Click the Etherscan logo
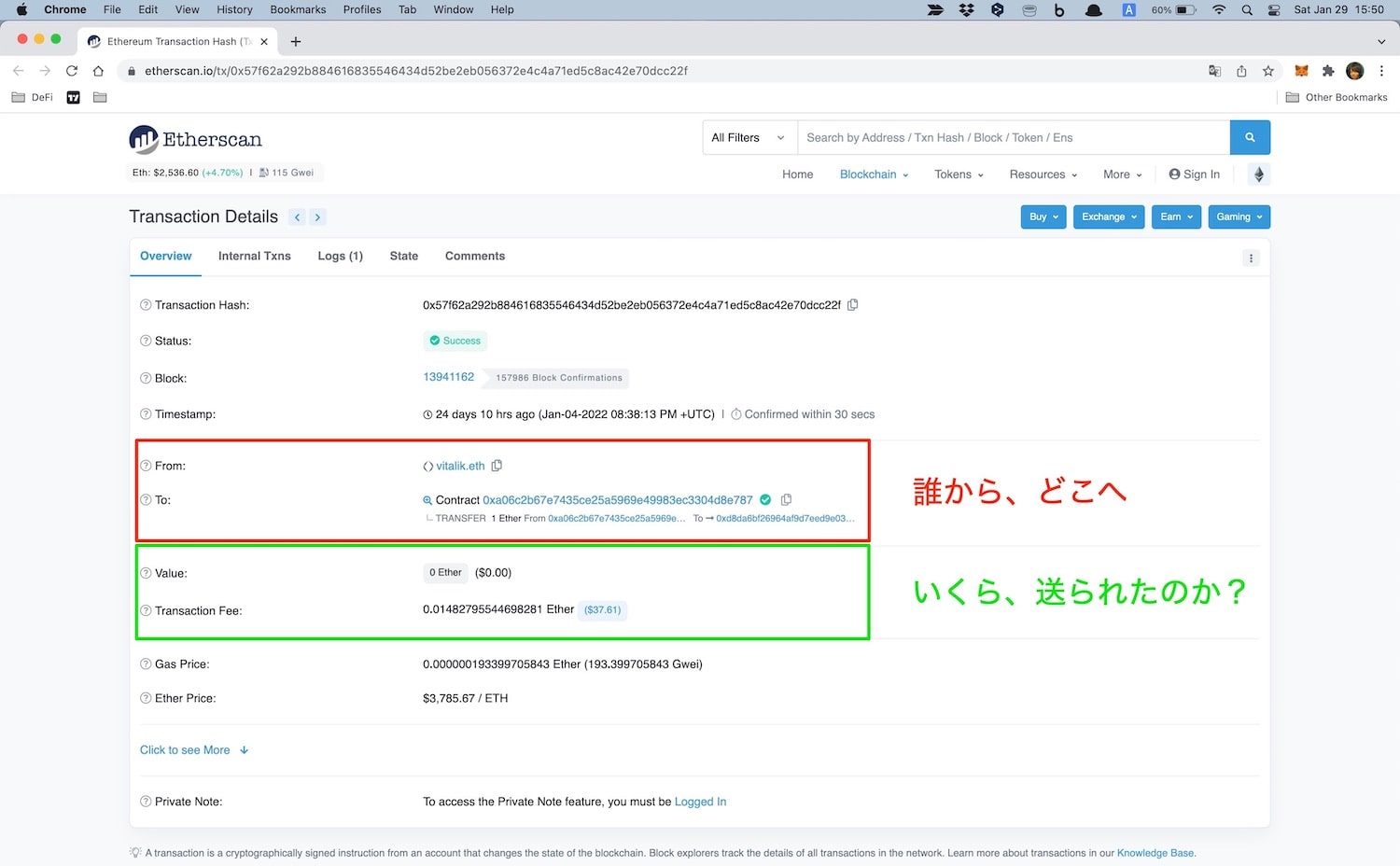Image resolution: width=1400 pixels, height=866 pixels. click(196, 140)
